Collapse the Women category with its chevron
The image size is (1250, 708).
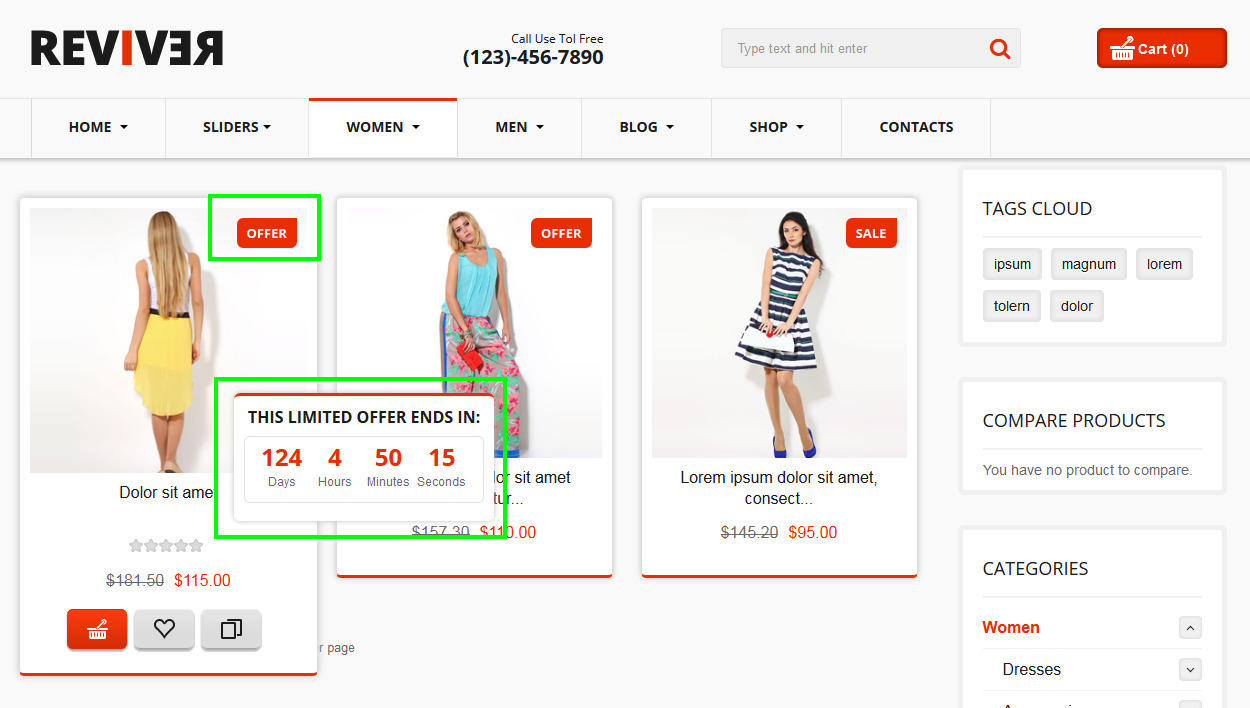[1190, 628]
